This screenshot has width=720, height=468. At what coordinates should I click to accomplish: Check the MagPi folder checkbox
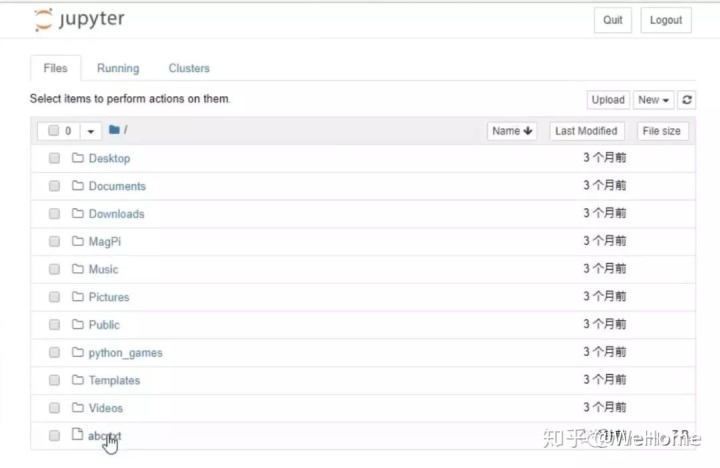click(54, 242)
